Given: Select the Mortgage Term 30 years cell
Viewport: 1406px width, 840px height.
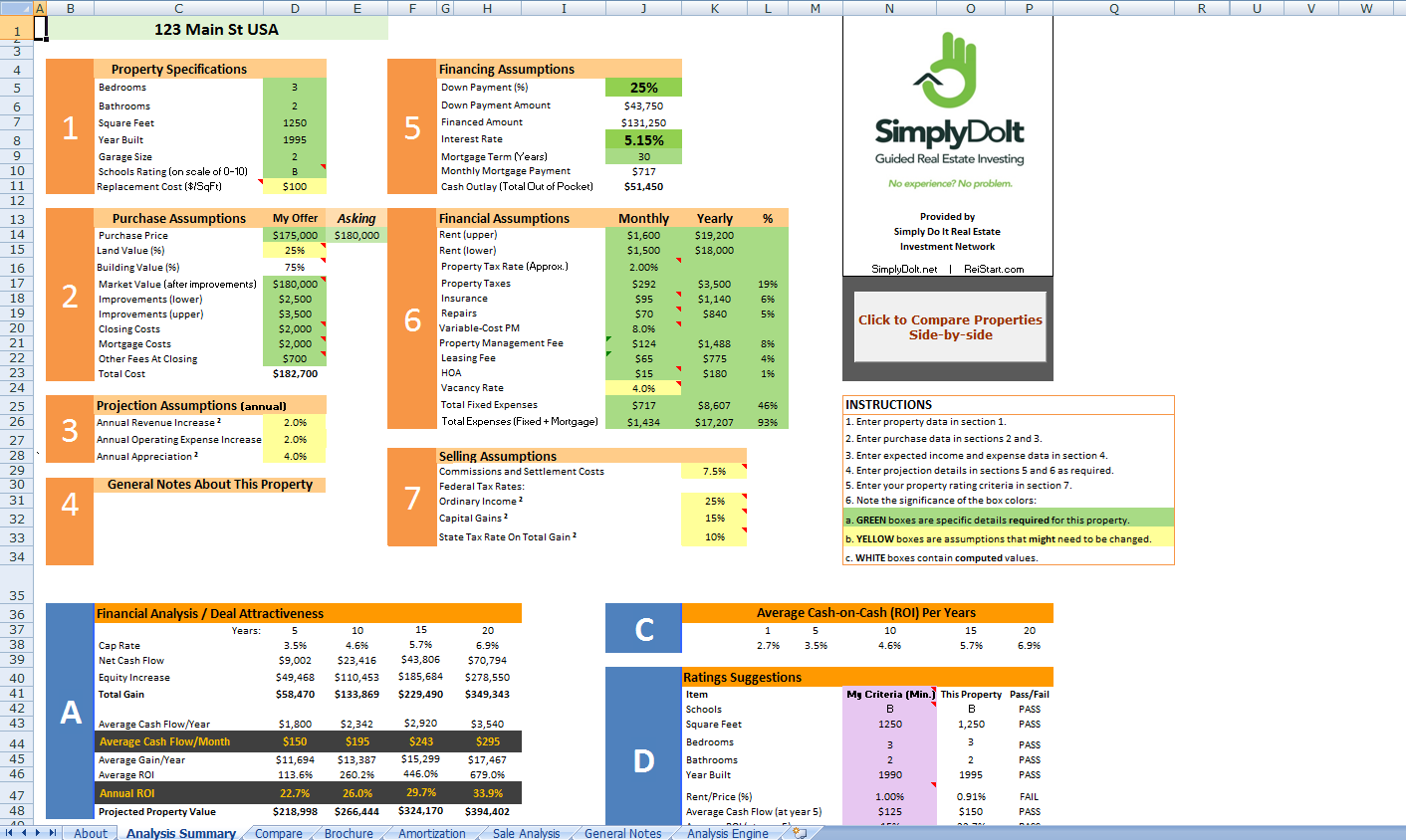Looking at the screenshot, I should pos(643,156).
